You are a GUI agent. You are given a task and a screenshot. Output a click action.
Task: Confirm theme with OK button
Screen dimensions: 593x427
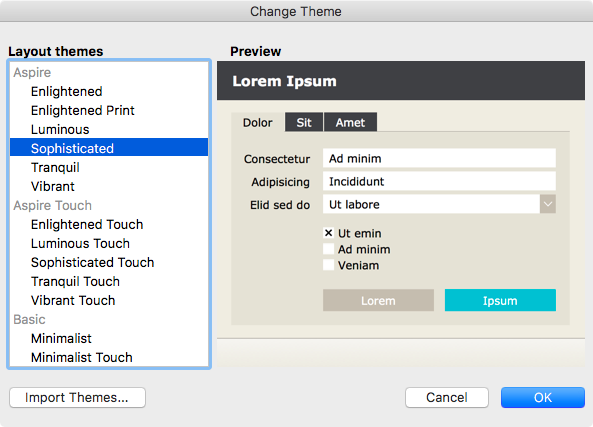tap(543, 397)
